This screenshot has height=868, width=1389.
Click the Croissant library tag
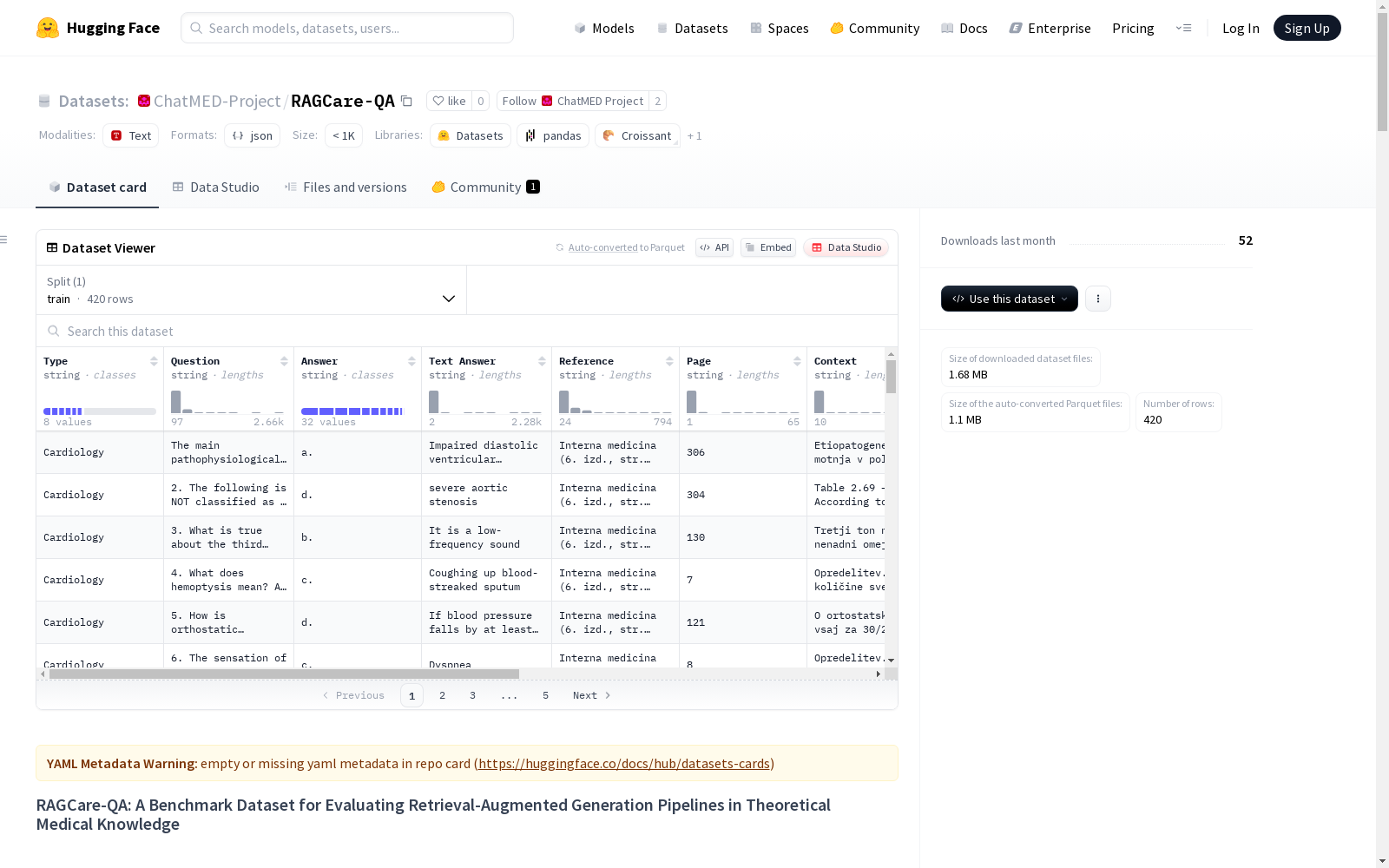click(x=637, y=135)
